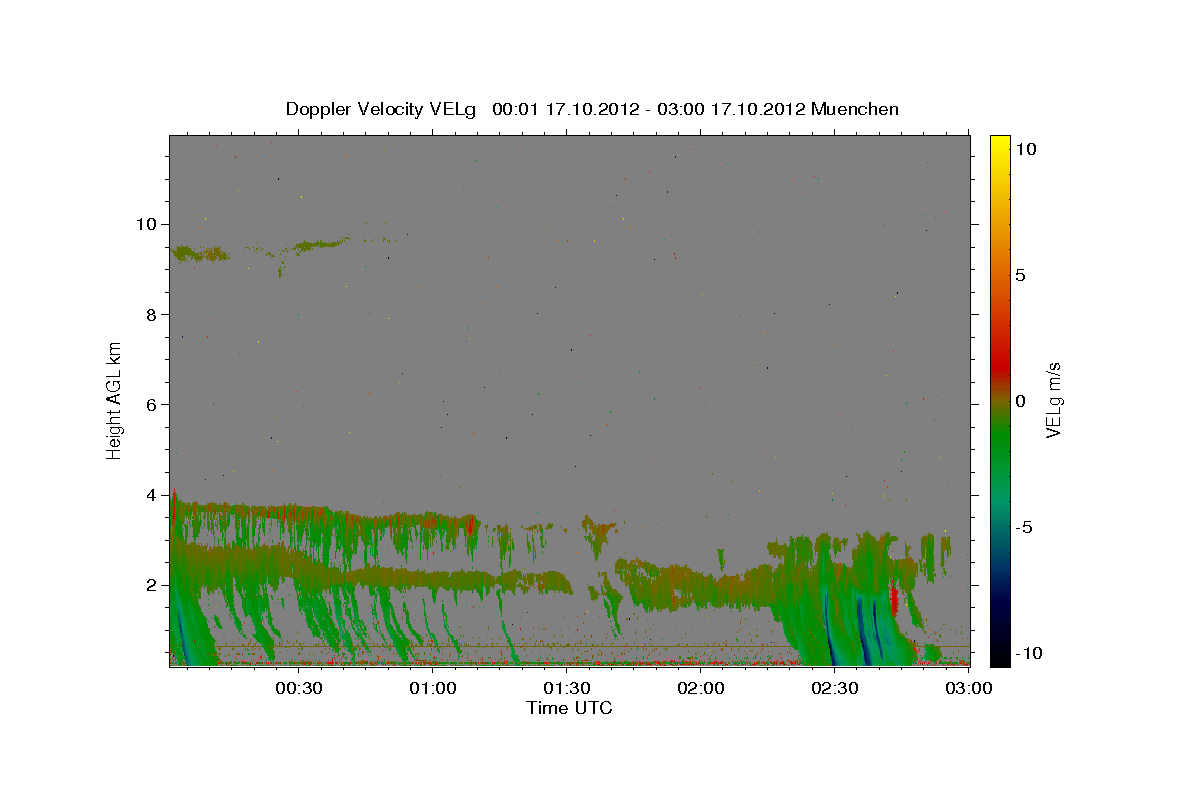Click the "Height AGL km" axis label
Image resolution: width=1200 pixels, height=800 pixels.
coord(114,400)
